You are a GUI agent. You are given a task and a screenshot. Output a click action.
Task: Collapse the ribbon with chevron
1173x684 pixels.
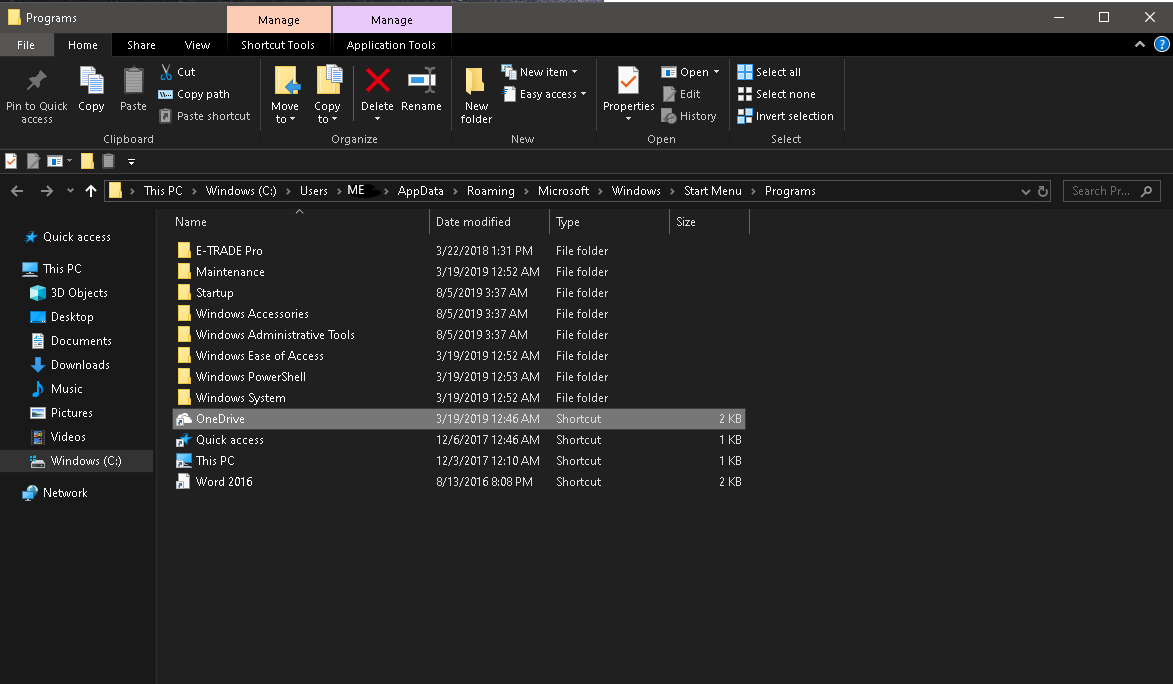click(1139, 45)
